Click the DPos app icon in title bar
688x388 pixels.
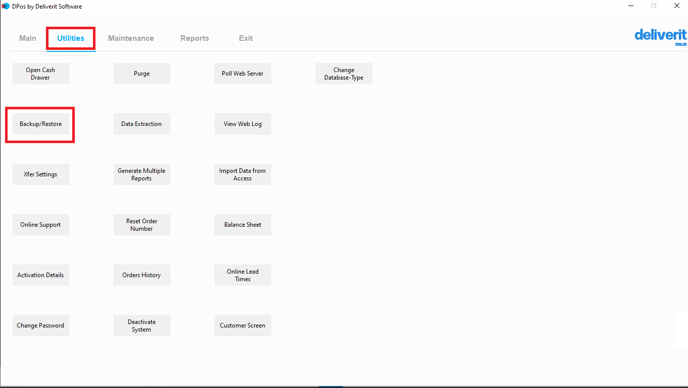[x=6, y=6]
